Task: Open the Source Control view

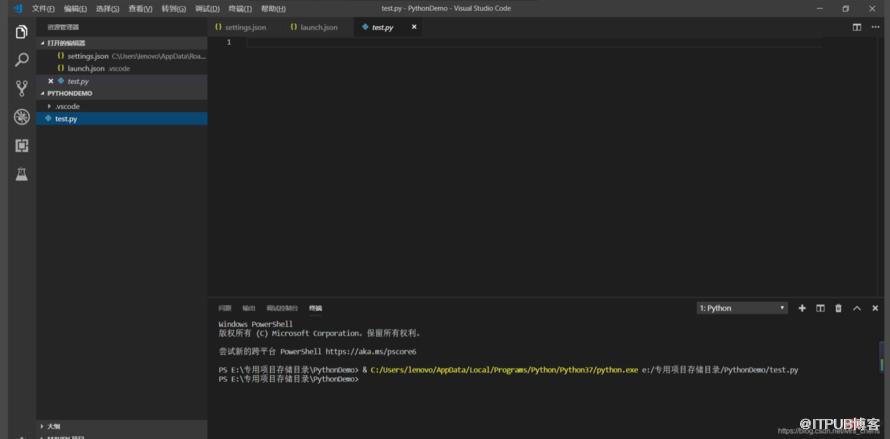Action: (x=22, y=88)
